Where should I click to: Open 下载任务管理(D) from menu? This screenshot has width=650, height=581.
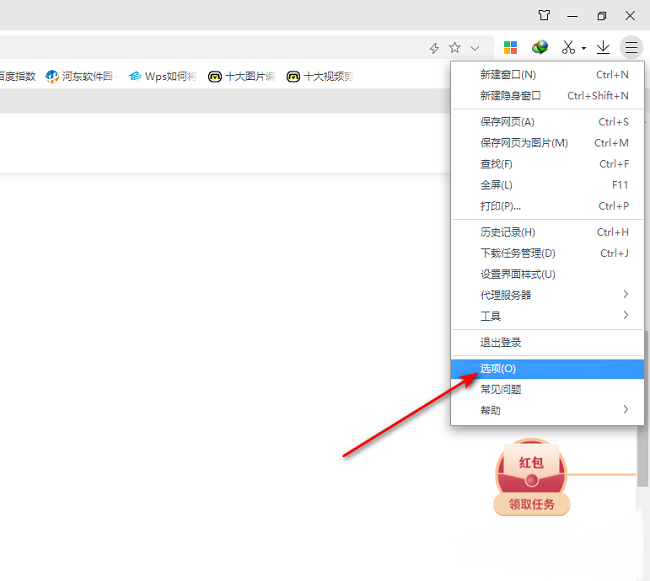pyautogui.click(x=547, y=253)
